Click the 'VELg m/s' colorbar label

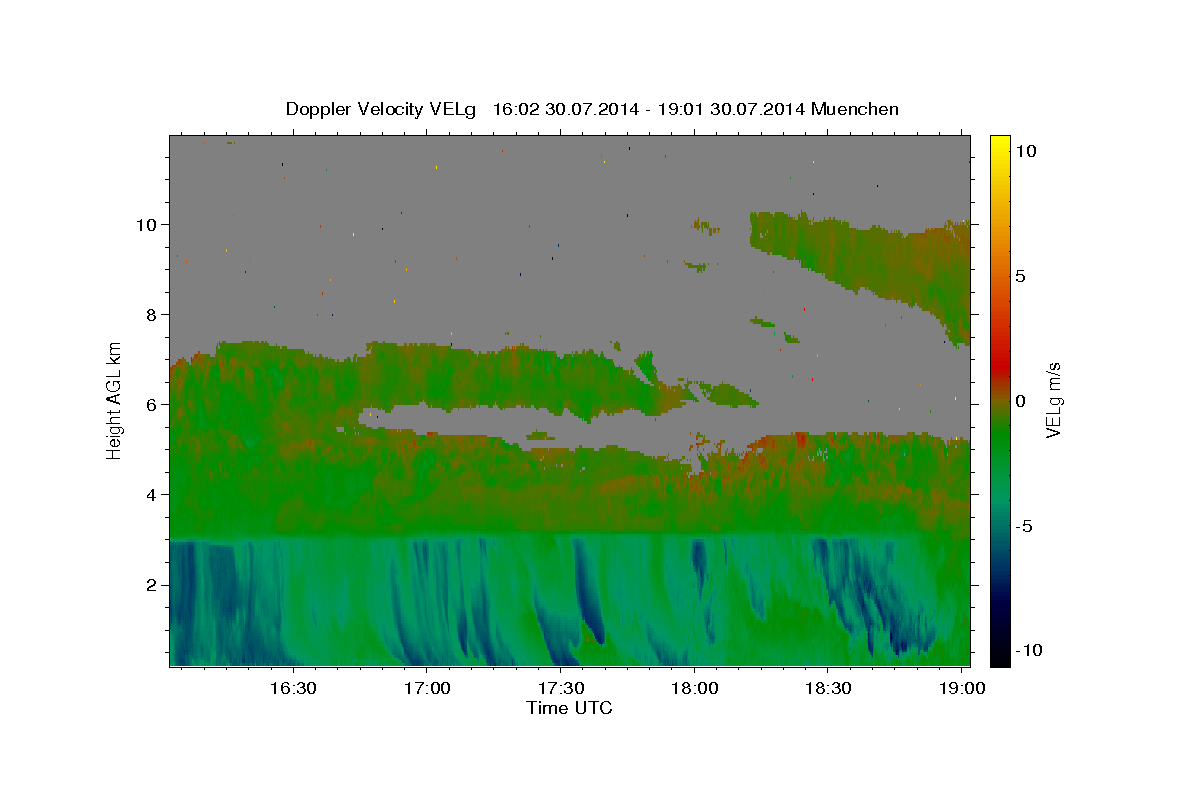(1053, 399)
